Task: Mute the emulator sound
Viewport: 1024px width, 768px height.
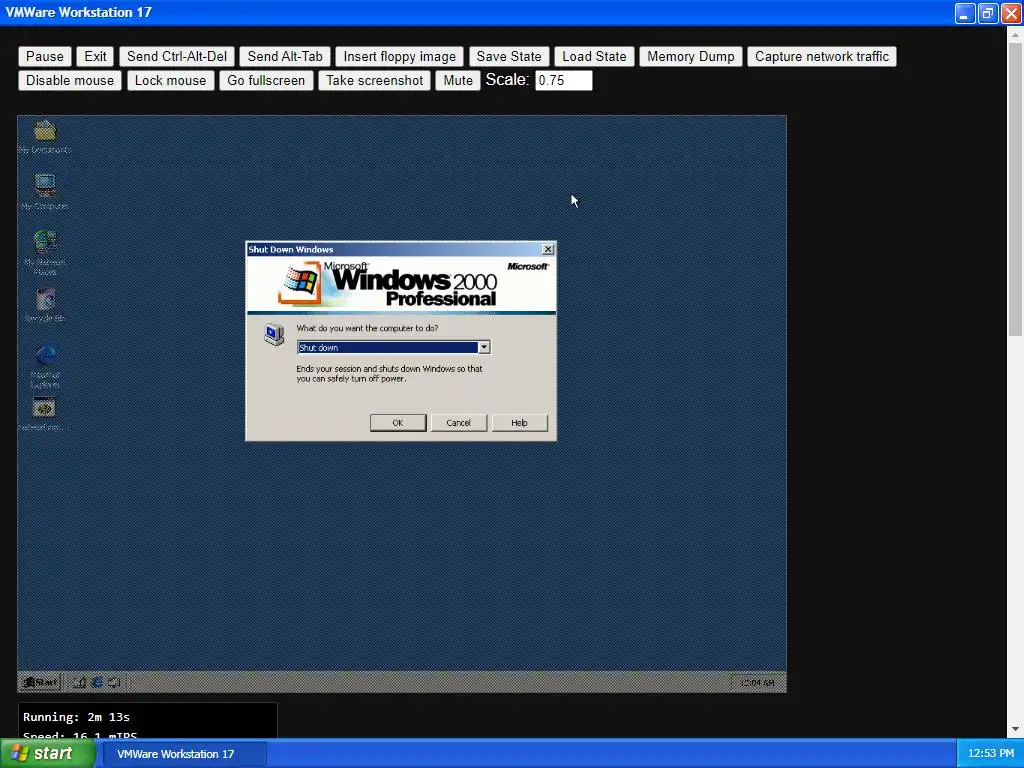Action: pyautogui.click(x=458, y=80)
